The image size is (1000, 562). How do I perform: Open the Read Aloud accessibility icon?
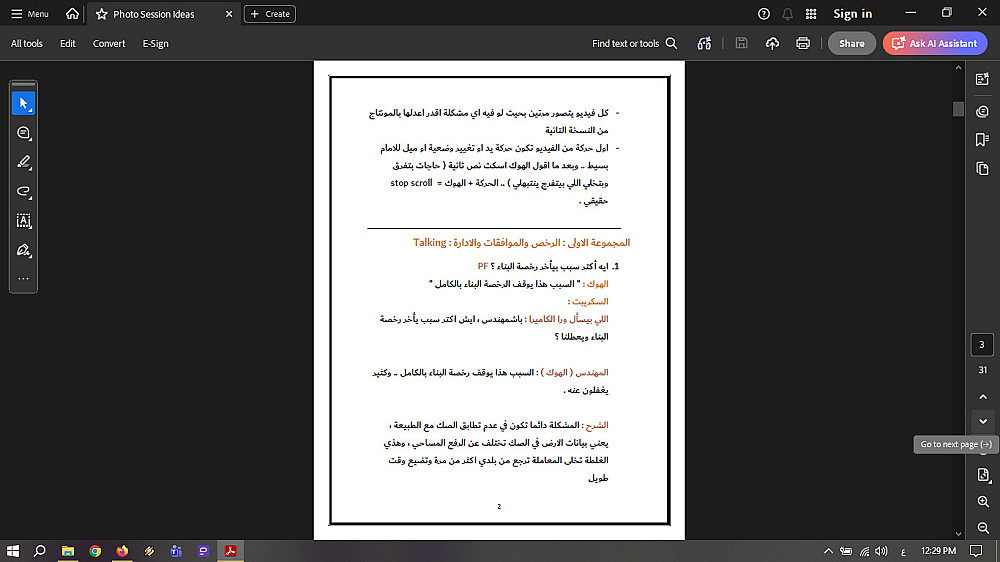coord(704,43)
